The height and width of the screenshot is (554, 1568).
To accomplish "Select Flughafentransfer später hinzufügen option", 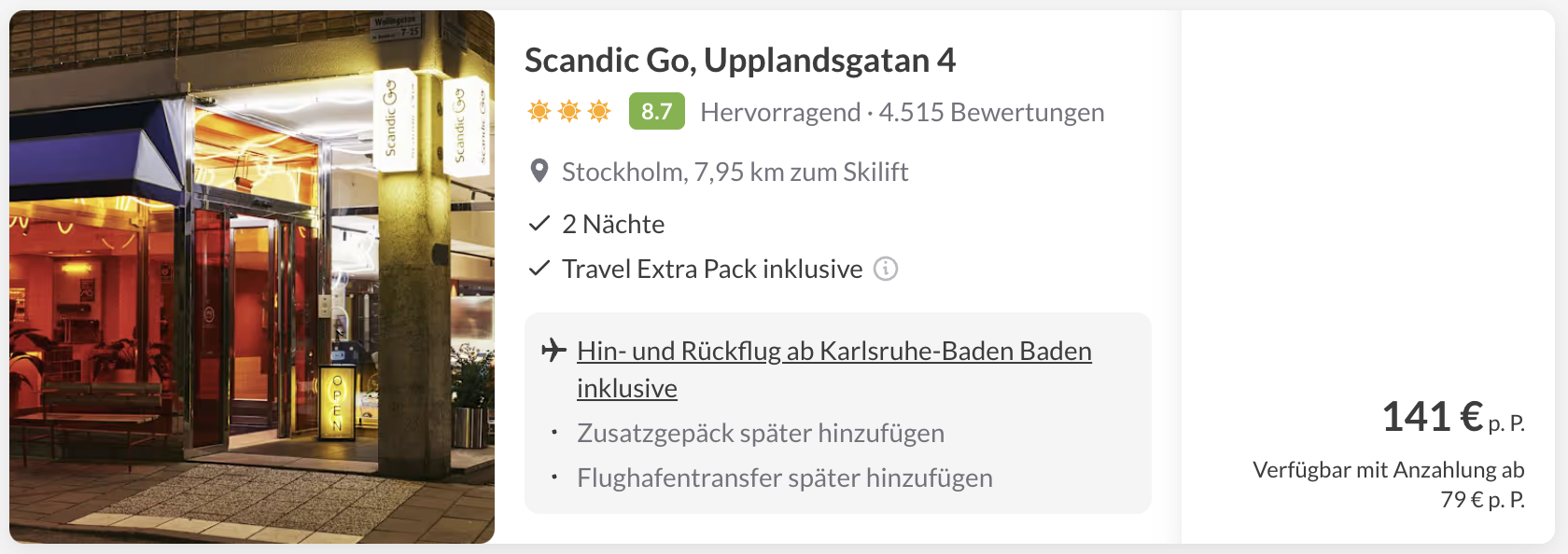I will [x=784, y=478].
